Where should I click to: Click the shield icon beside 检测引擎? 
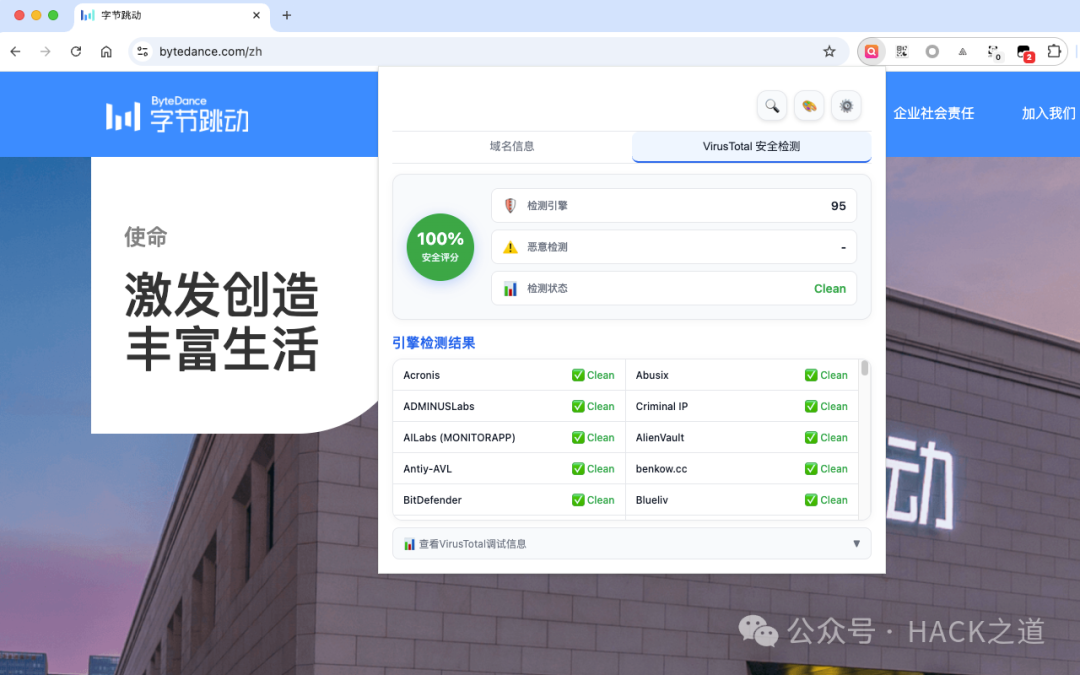pos(509,205)
